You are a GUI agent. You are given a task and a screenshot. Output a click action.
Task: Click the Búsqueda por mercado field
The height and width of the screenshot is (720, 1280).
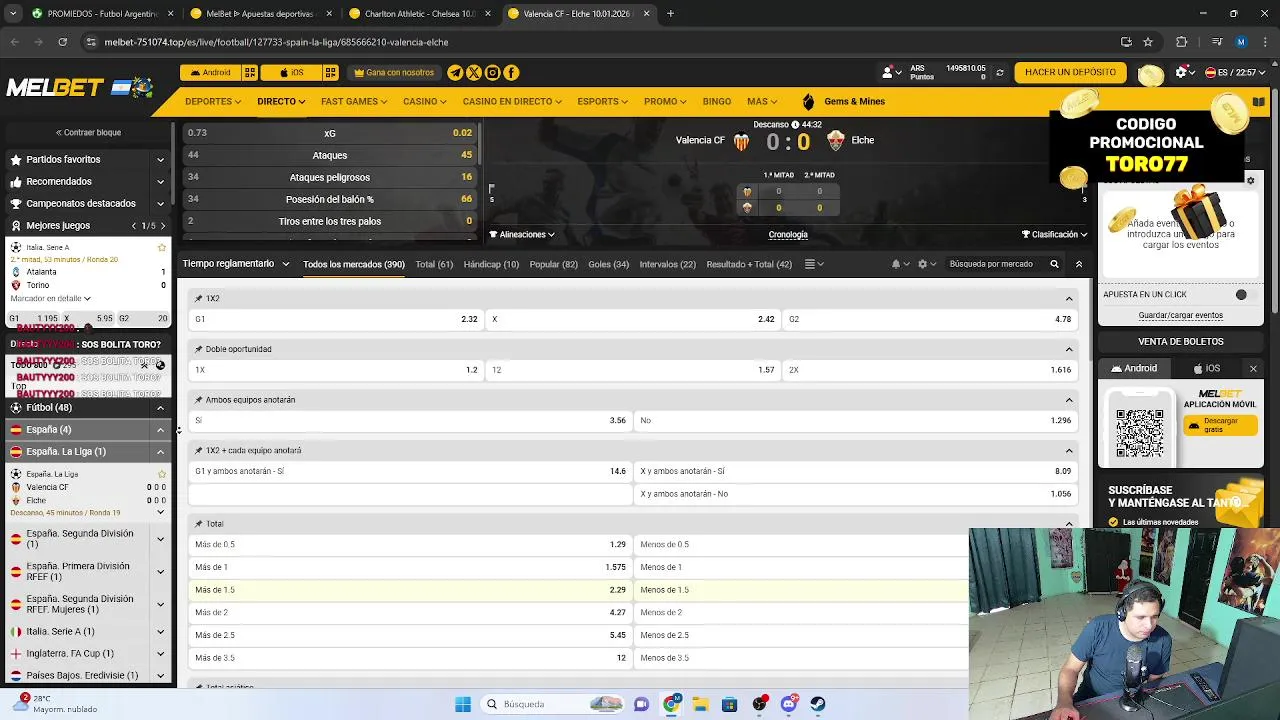click(996, 264)
